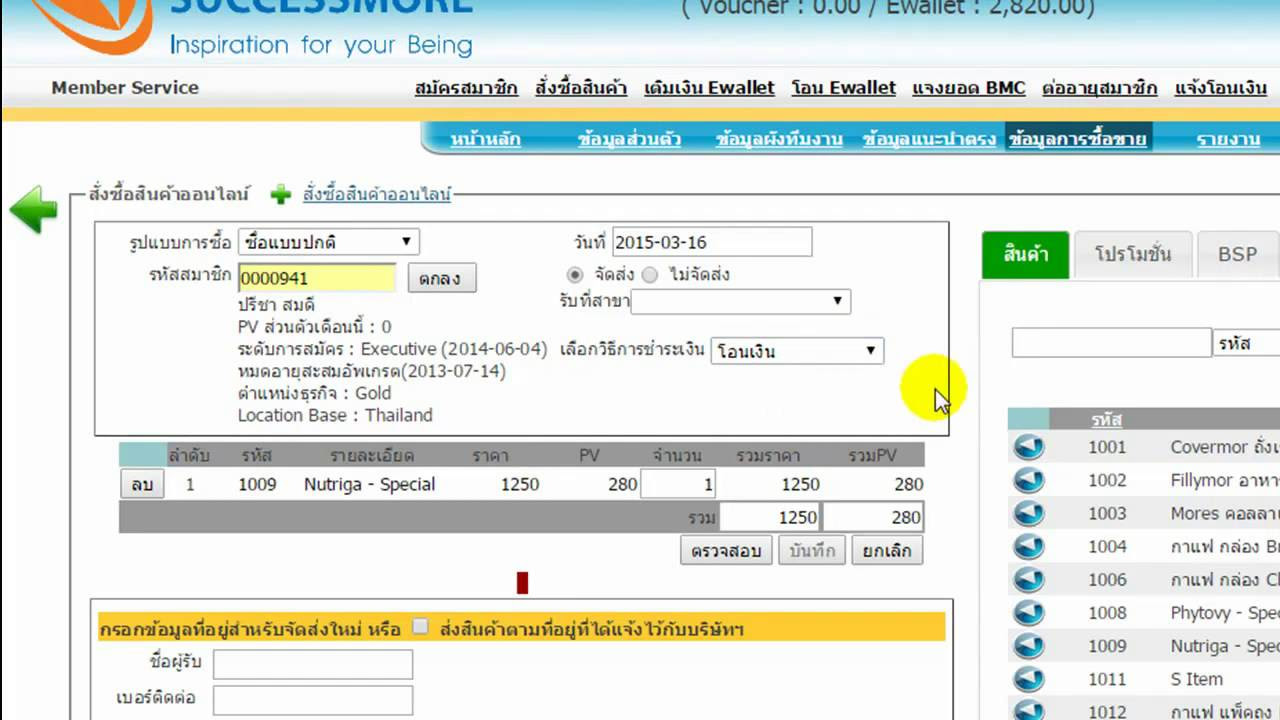Click the รหัสสมาชิก input field
This screenshot has height=720, width=1280.
[317, 278]
